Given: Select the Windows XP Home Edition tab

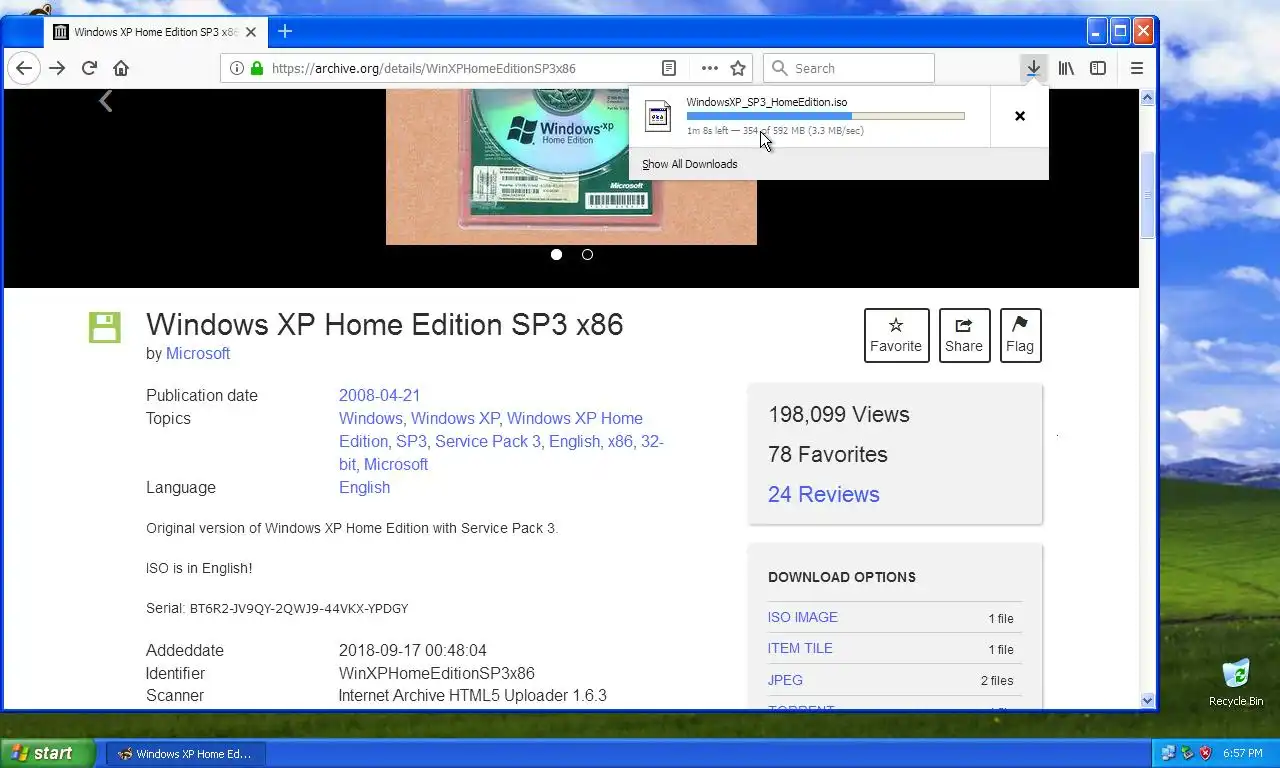Looking at the screenshot, I should 154,32.
